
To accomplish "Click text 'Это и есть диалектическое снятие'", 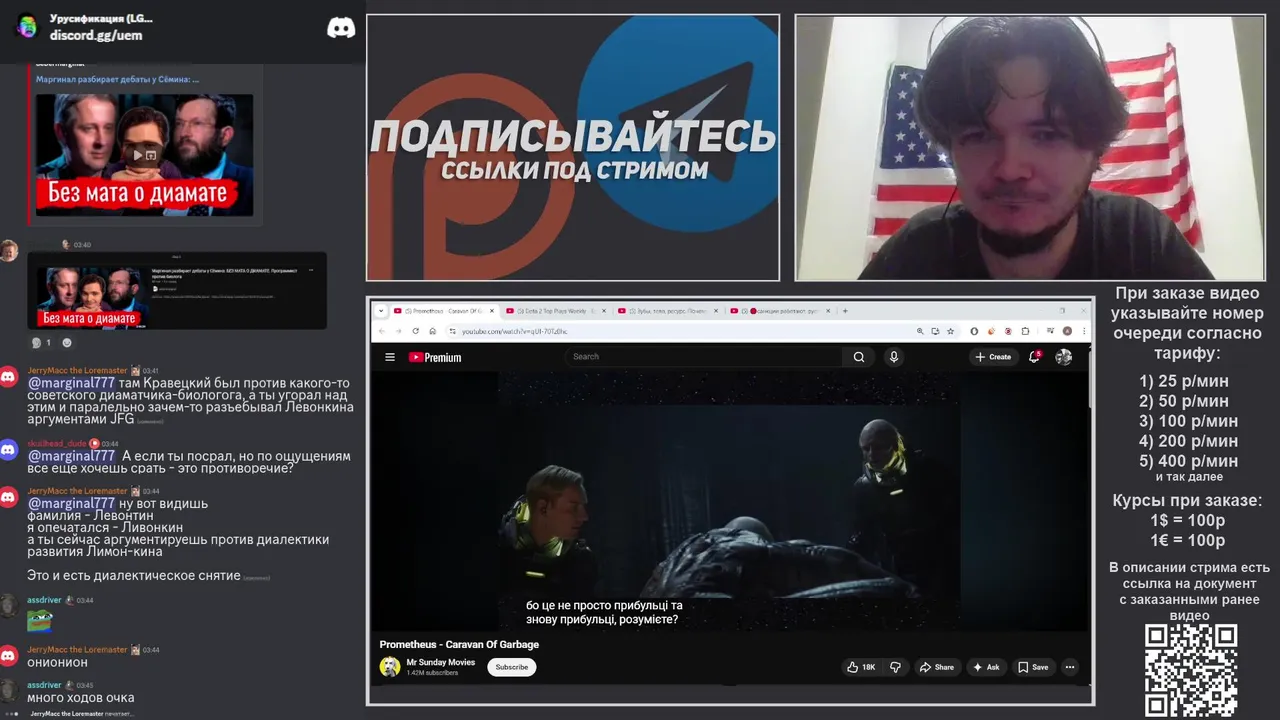I will (x=134, y=576).
